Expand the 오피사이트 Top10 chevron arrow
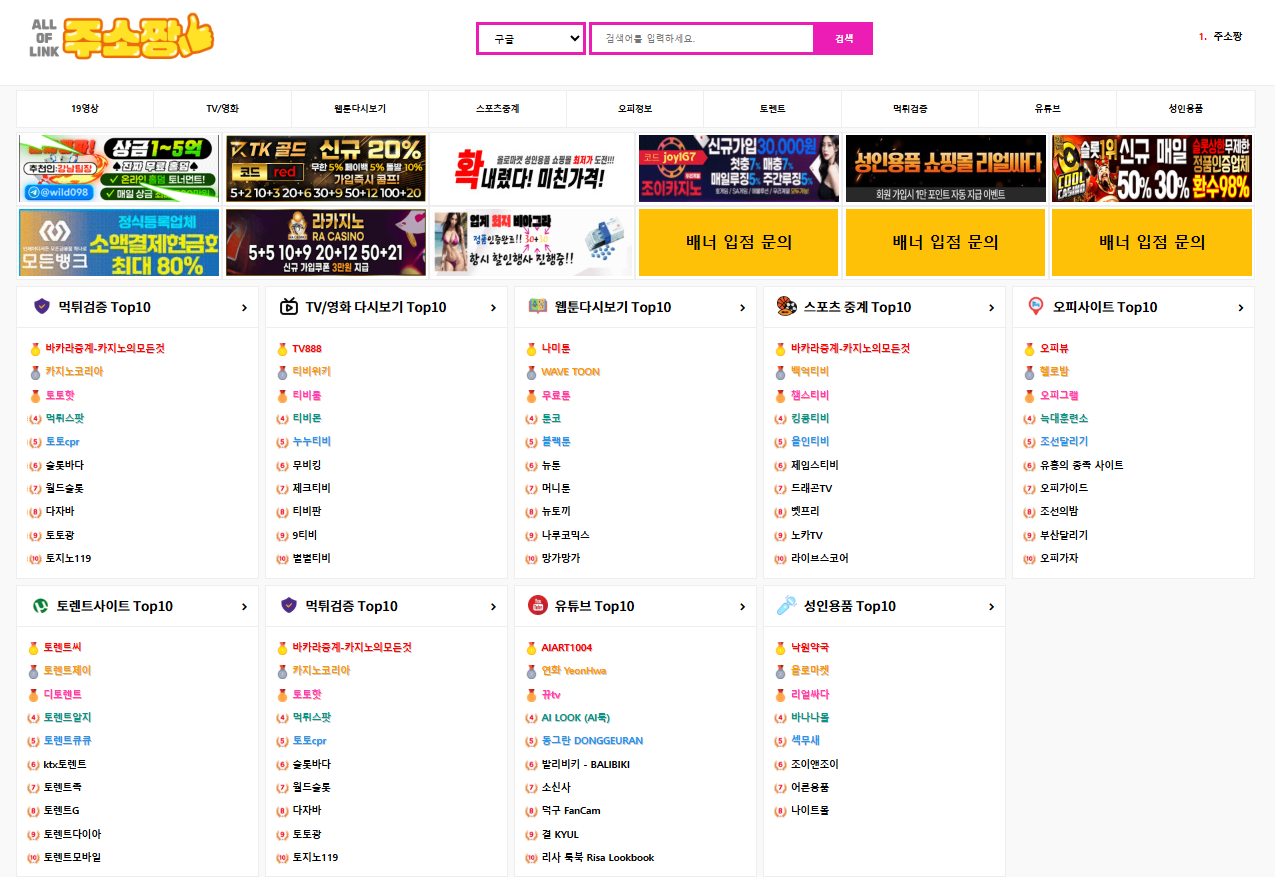 1241,308
